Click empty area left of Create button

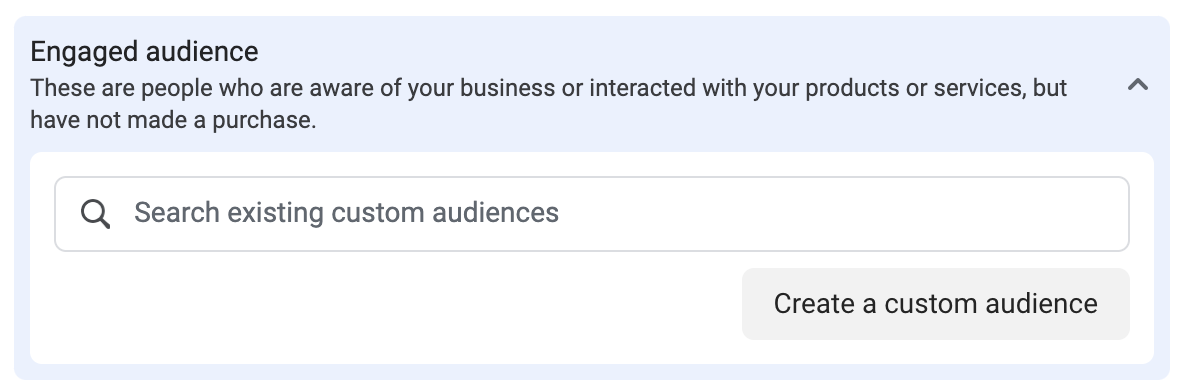click(391, 304)
